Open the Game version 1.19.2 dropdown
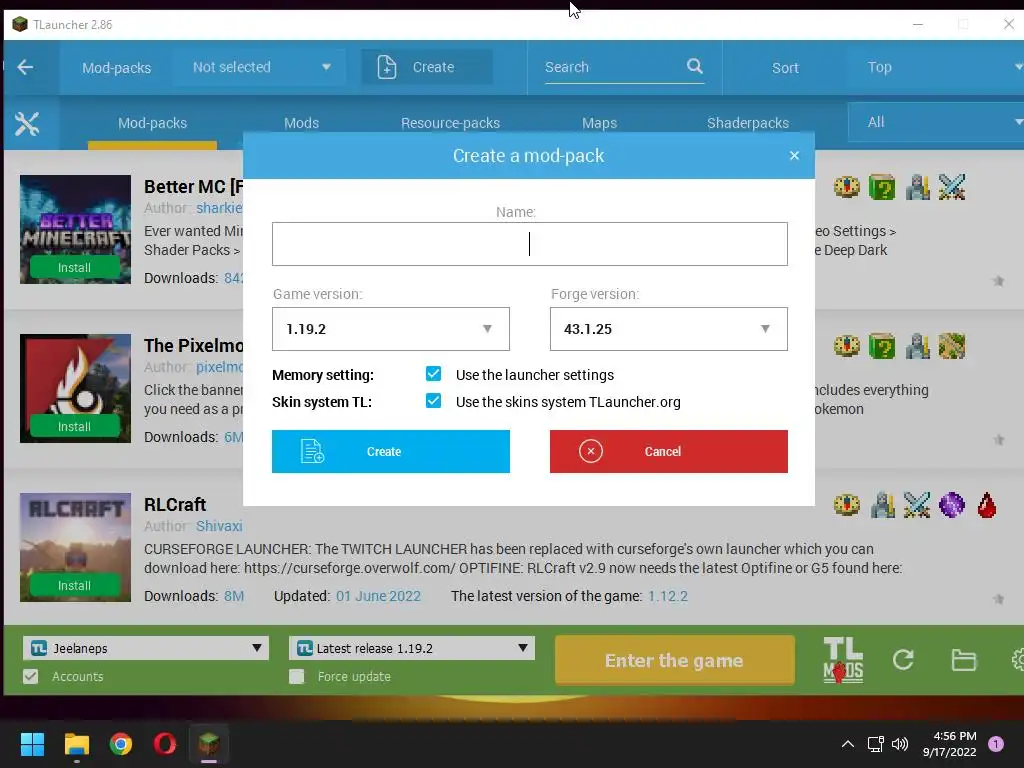Screen dimensions: 1024x768 [x=391, y=329]
